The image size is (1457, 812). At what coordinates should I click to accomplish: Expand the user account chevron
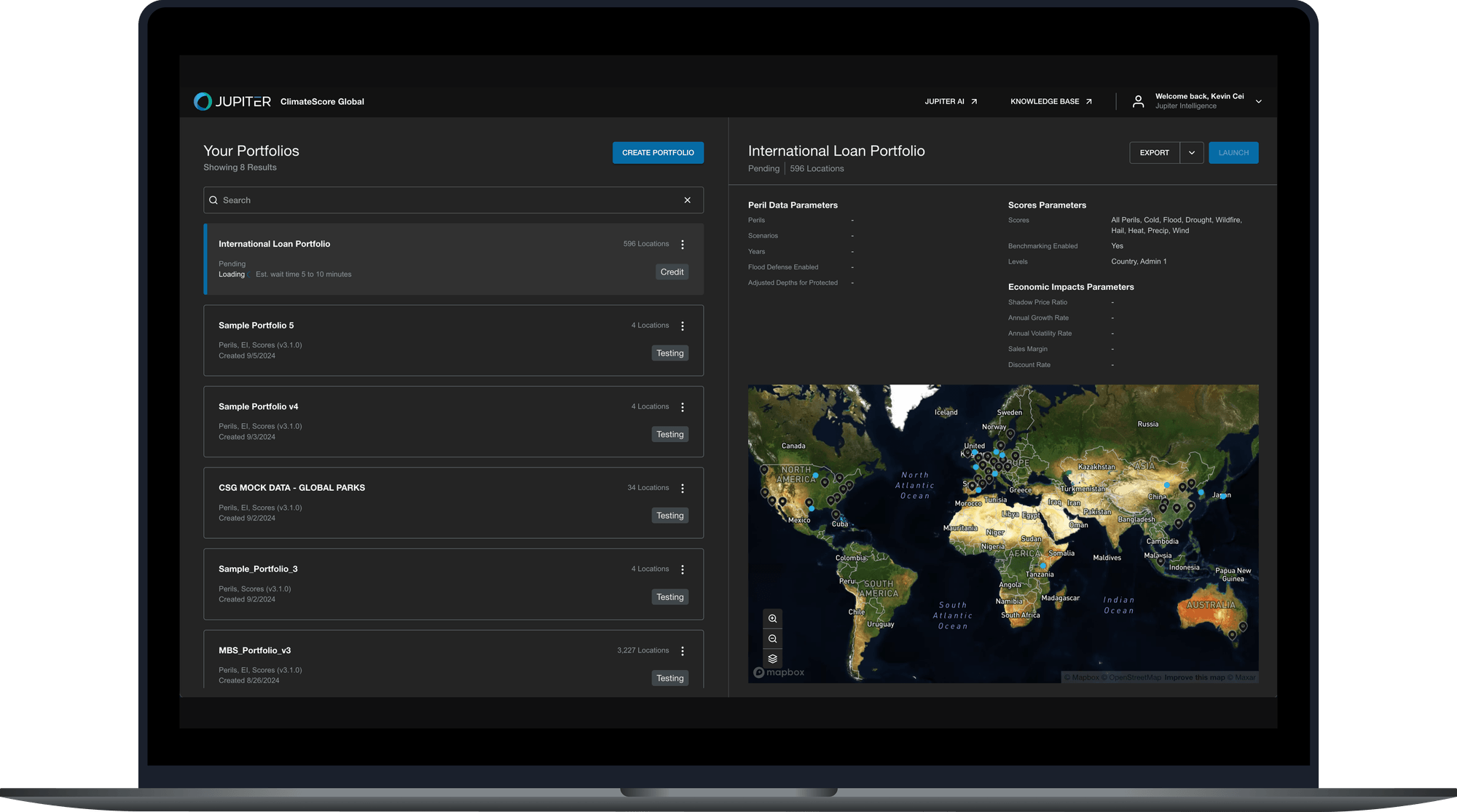[1258, 101]
